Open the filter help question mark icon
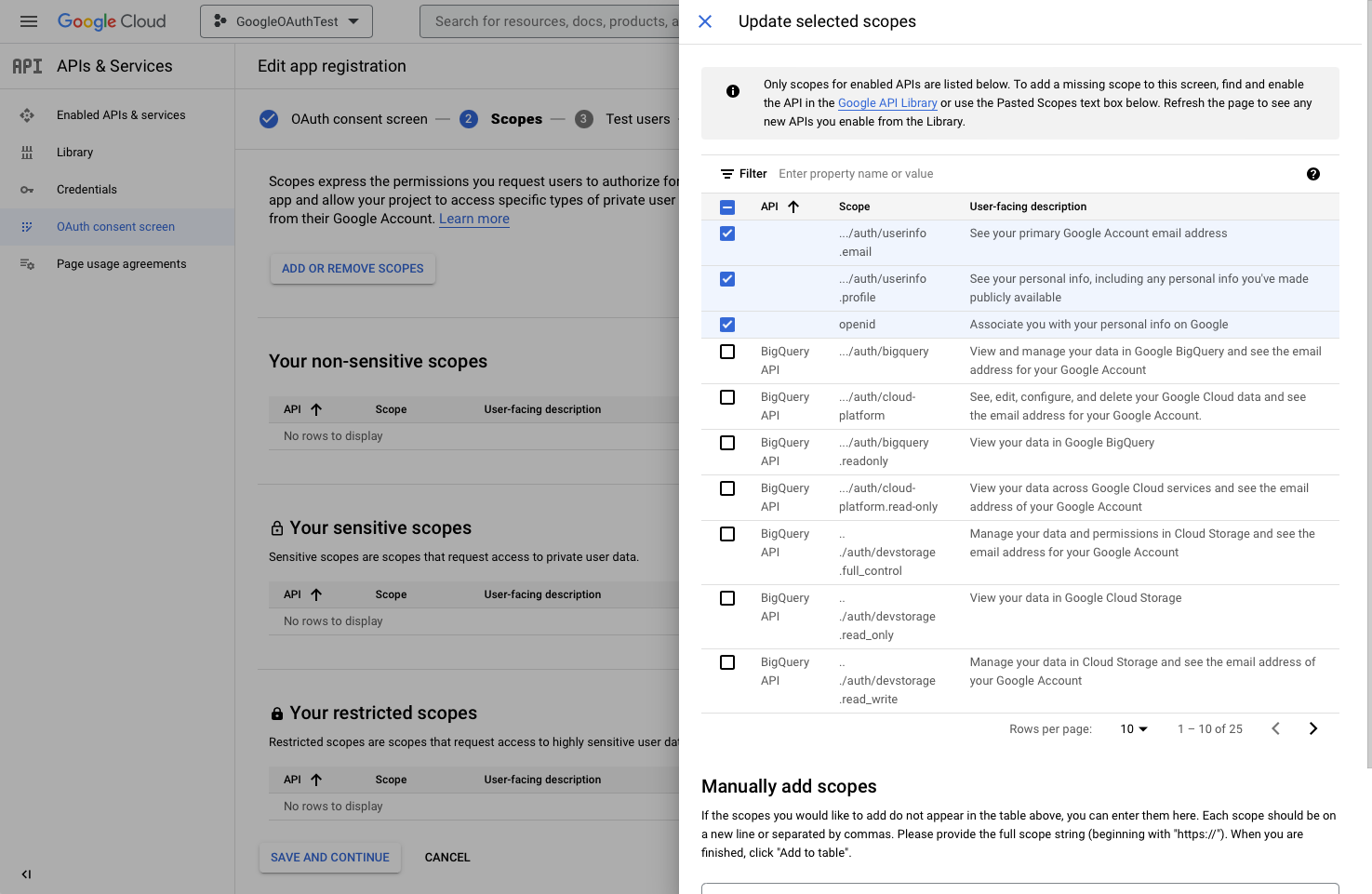1372x894 pixels. coord(1313,174)
